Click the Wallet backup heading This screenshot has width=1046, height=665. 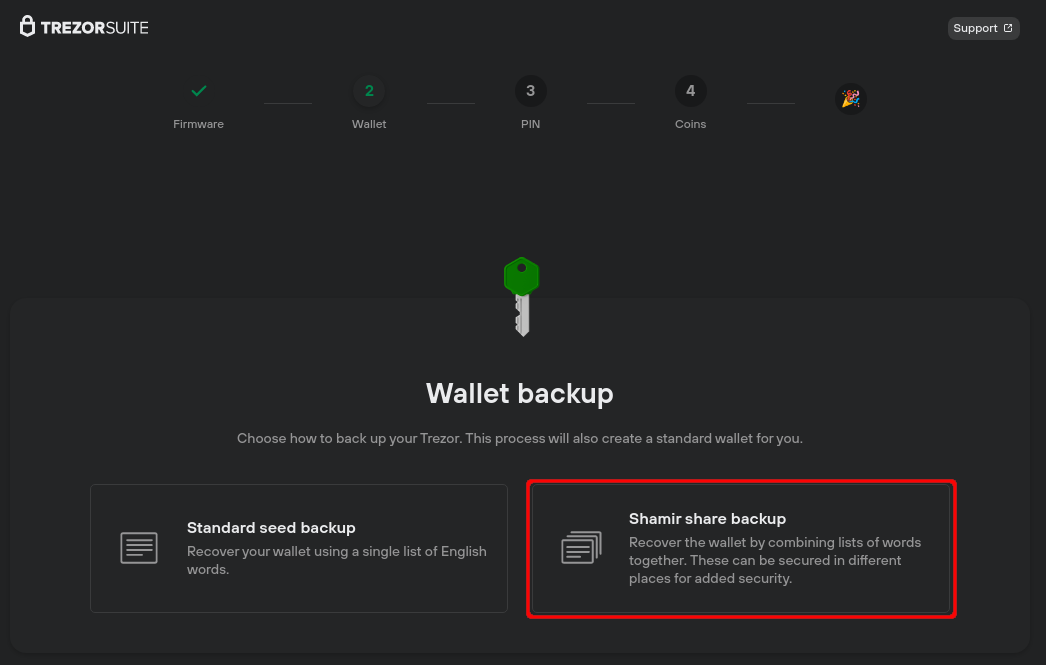(520, 394)
